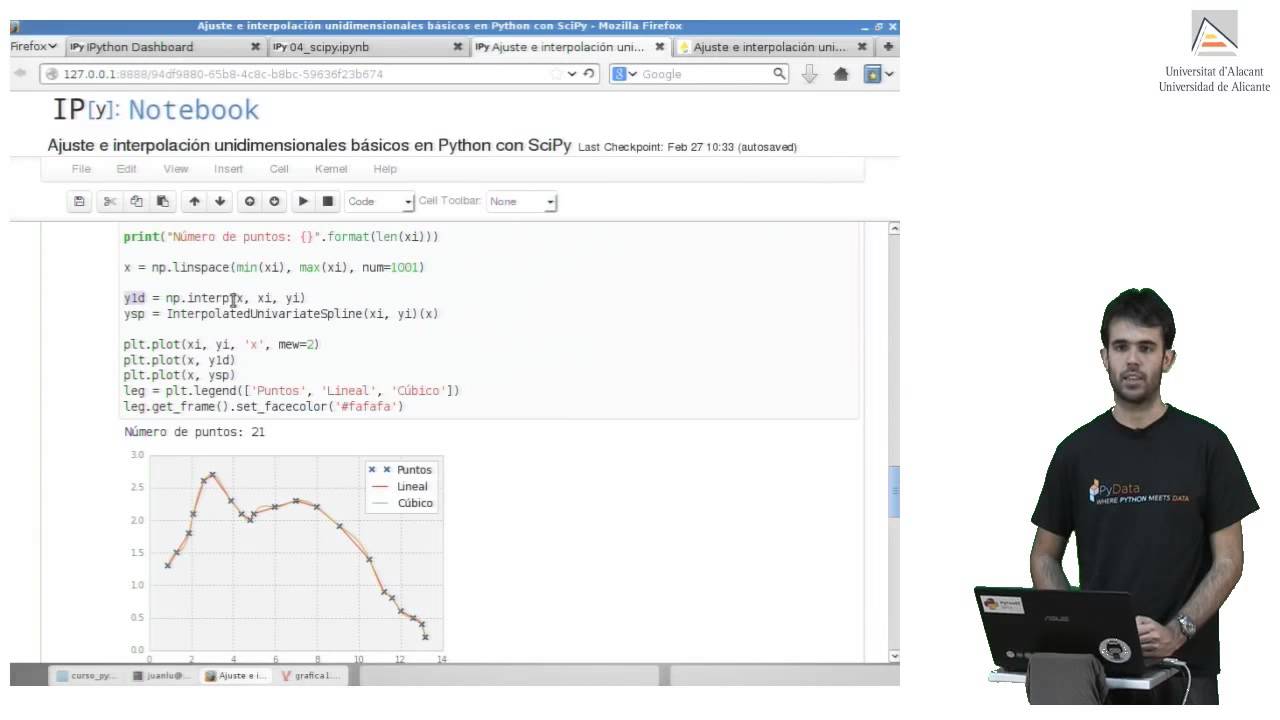Open the View menu
Image resolution: width=1280 pixels, height=720 pixels.
coord(176,169)
